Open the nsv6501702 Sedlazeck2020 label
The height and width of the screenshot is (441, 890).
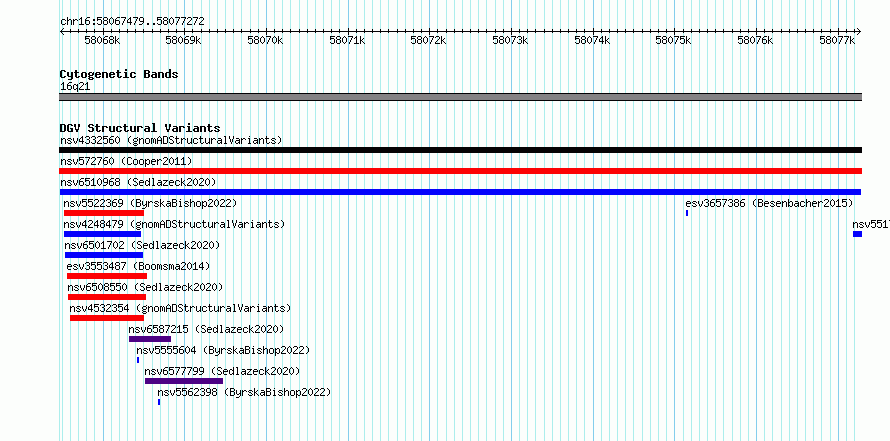(142, 245)
